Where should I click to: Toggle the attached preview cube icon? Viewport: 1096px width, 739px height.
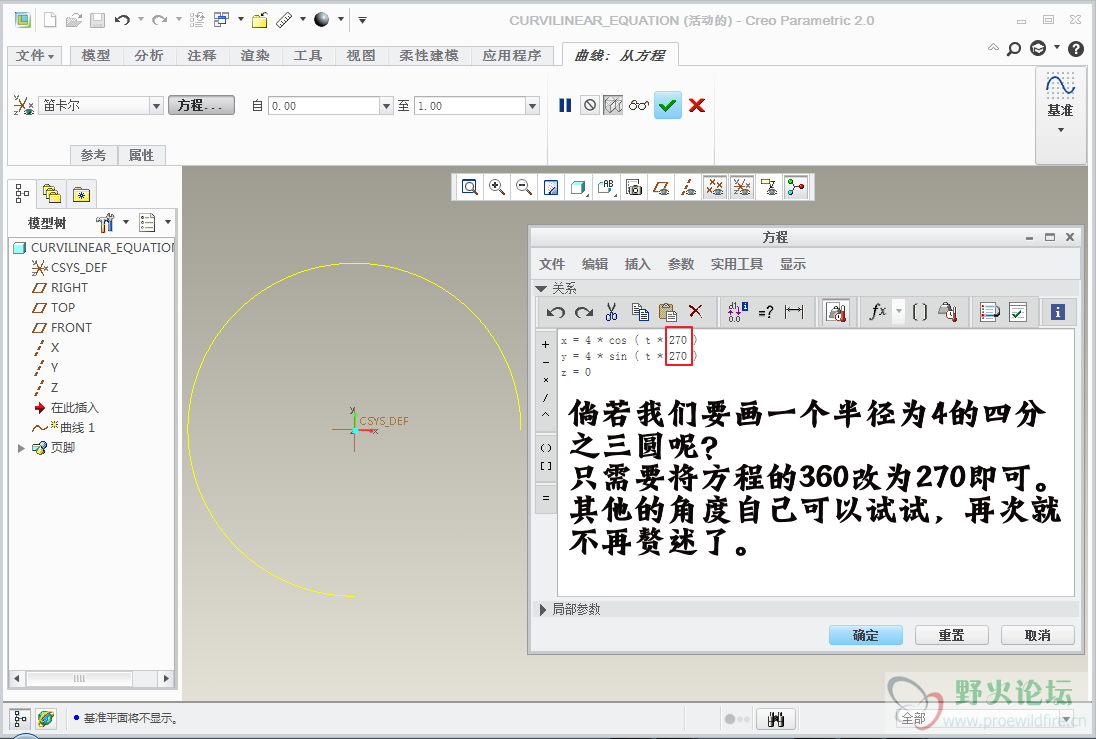pos(613,106)
